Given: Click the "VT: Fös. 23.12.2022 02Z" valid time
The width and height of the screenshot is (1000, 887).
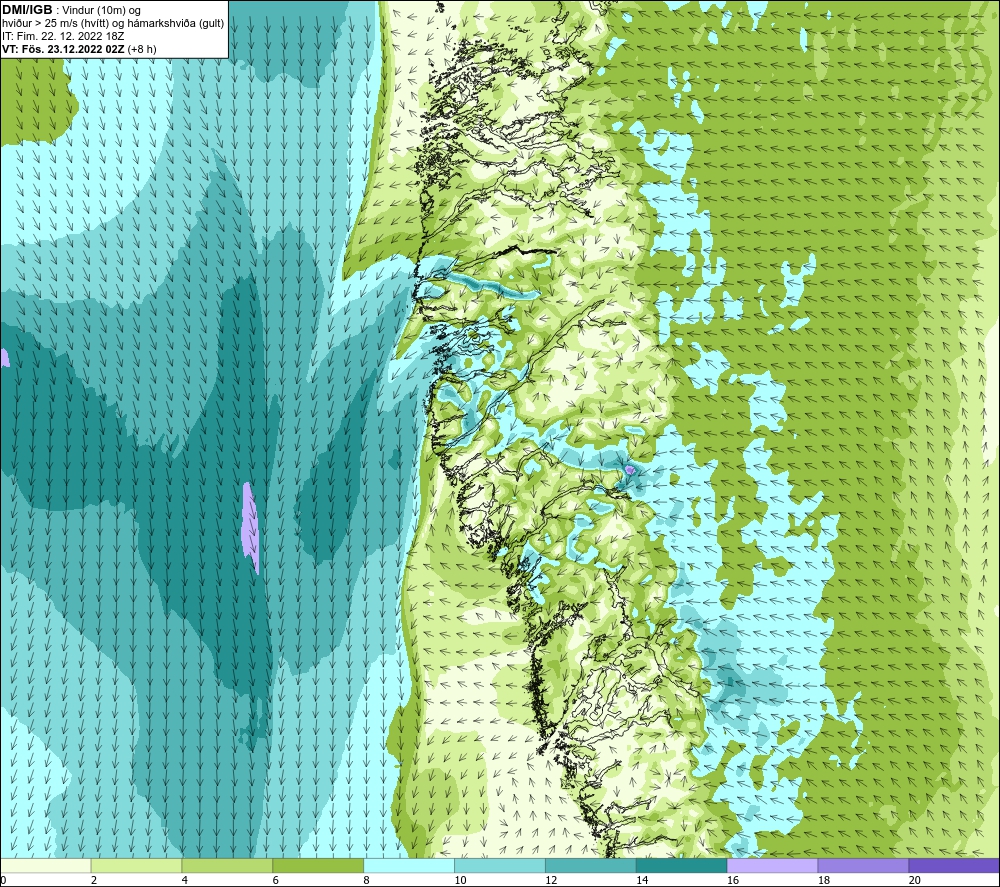Looking at the screenshot, I should (64, 49).
